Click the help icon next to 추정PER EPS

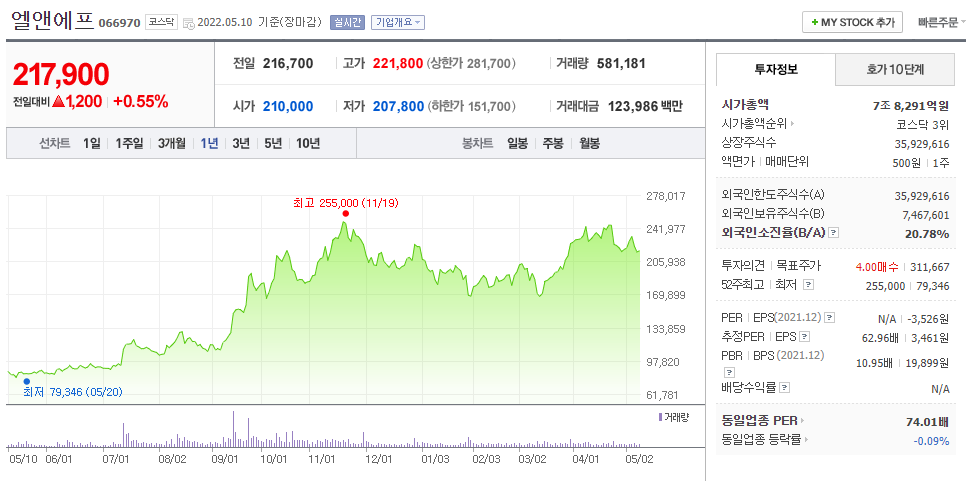[x=804, y=337]
